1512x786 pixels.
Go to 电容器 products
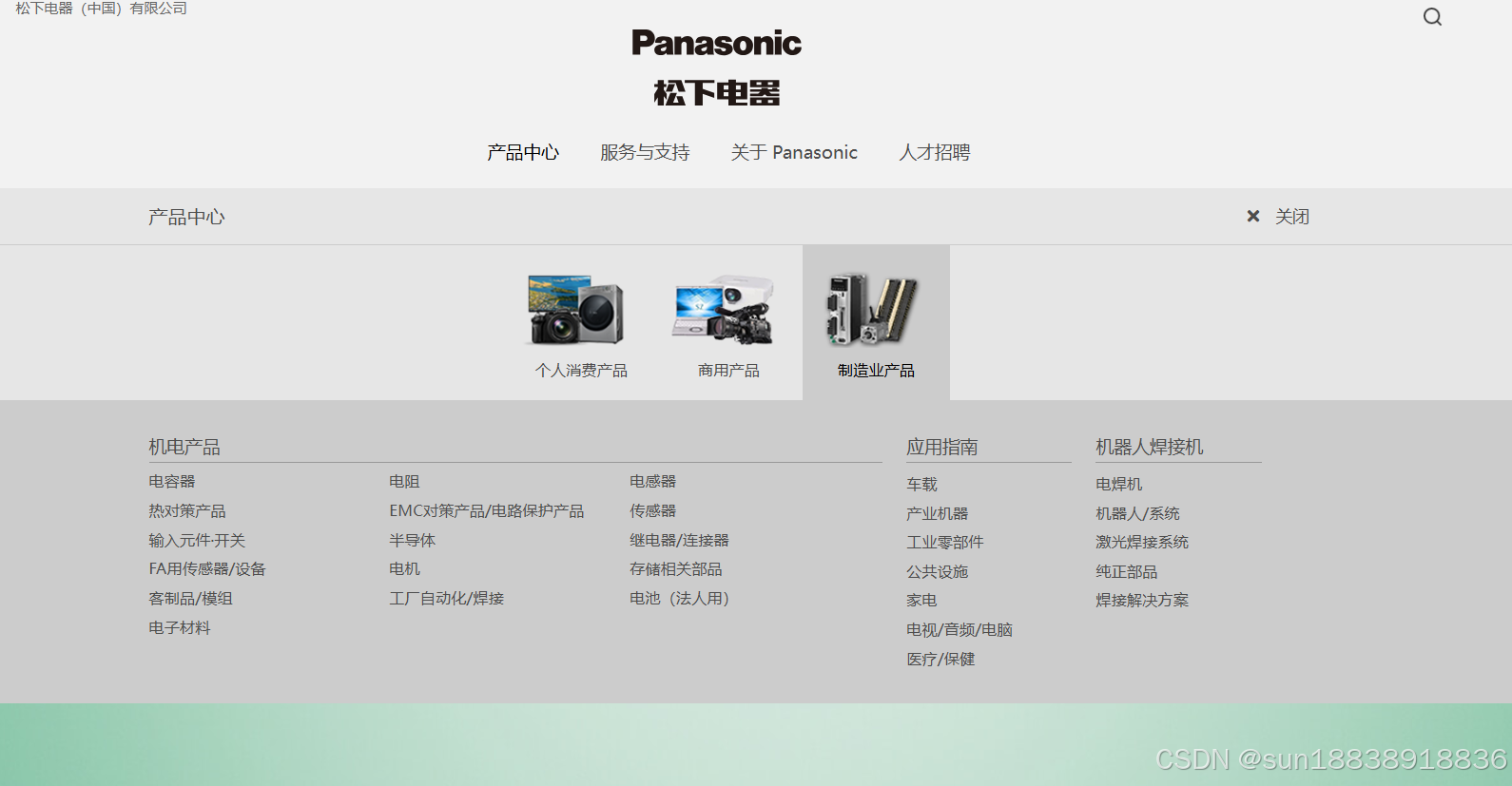coord(172,482)
